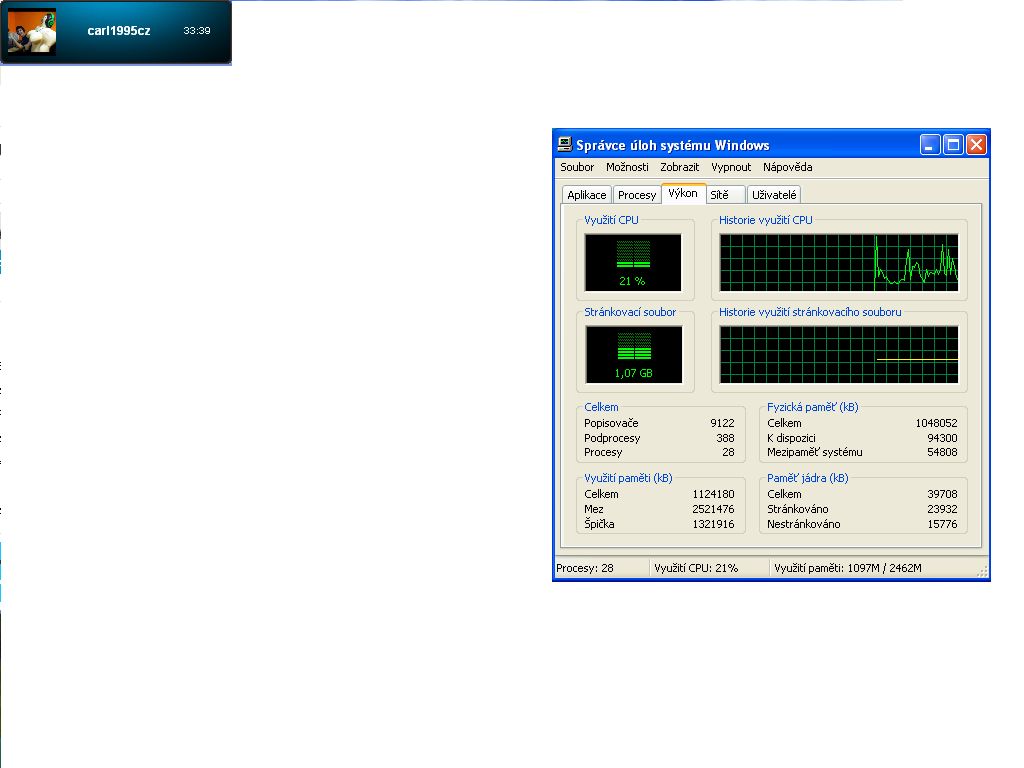Click the Podprocesy value 388
Screen dimensions: 1024x768
725,438
